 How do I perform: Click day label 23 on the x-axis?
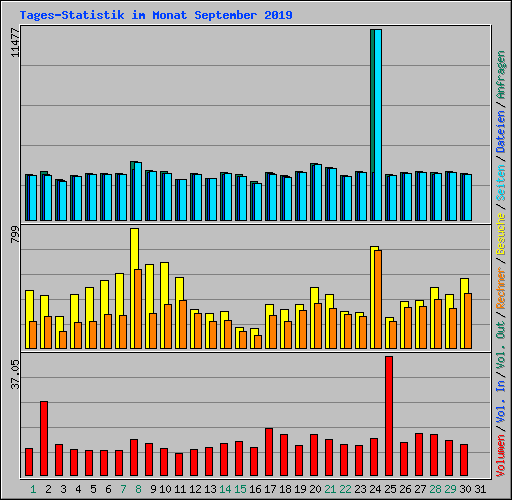coord(360,489)
